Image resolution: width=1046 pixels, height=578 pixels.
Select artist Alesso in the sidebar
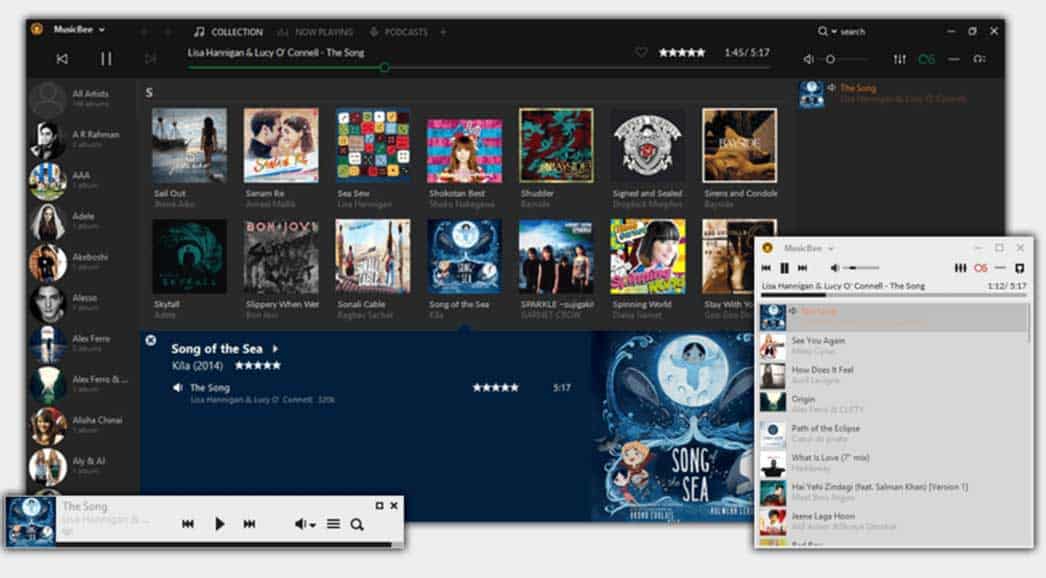pos(81,302)
